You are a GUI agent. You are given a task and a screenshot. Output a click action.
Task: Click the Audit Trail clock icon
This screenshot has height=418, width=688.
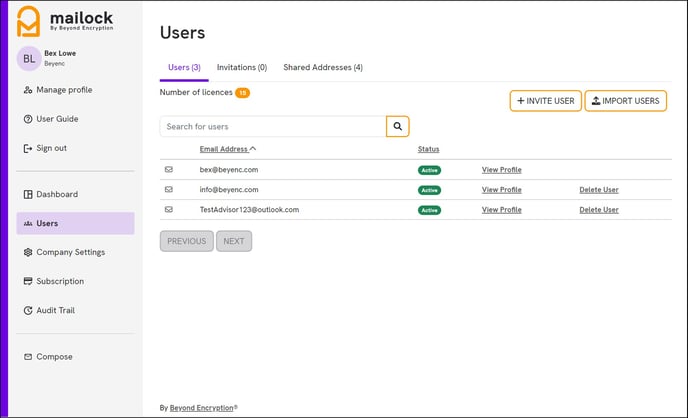[x=28, y=311]
